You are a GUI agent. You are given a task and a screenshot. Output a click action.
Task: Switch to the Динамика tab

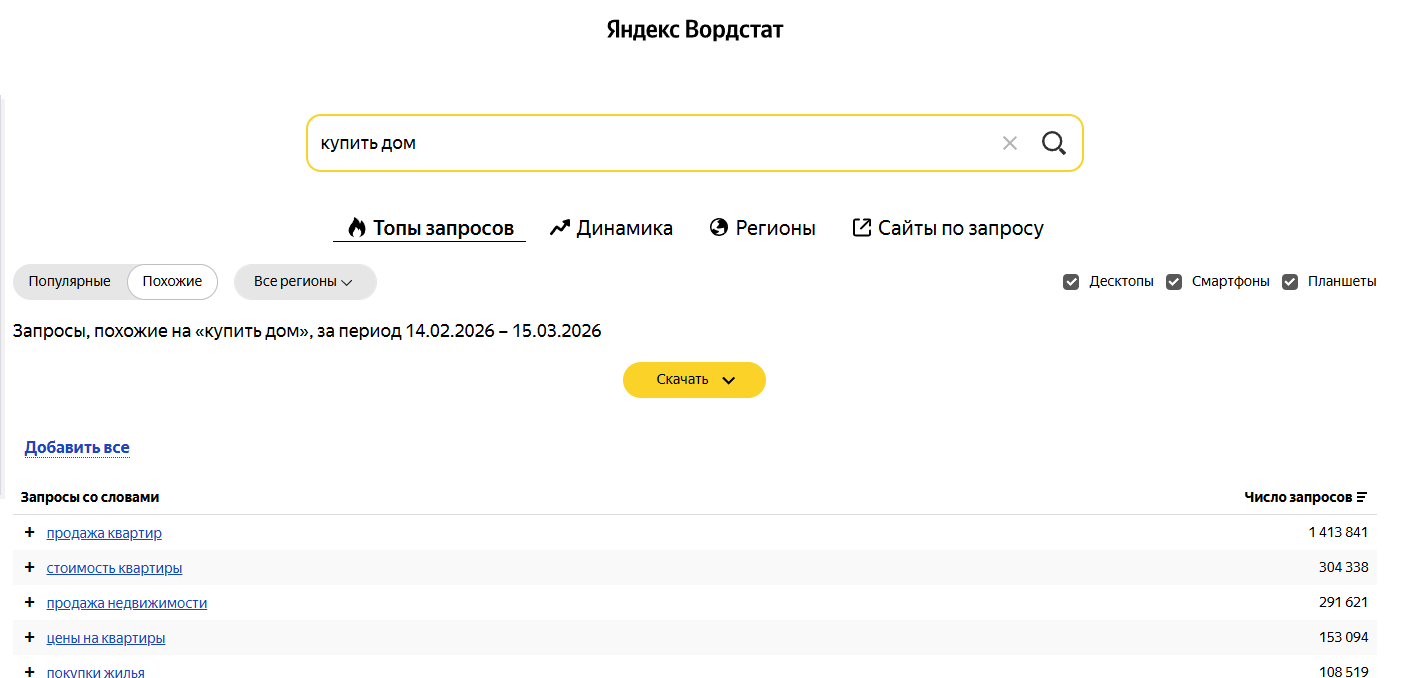pyautogui.click(x=611, y=228)
